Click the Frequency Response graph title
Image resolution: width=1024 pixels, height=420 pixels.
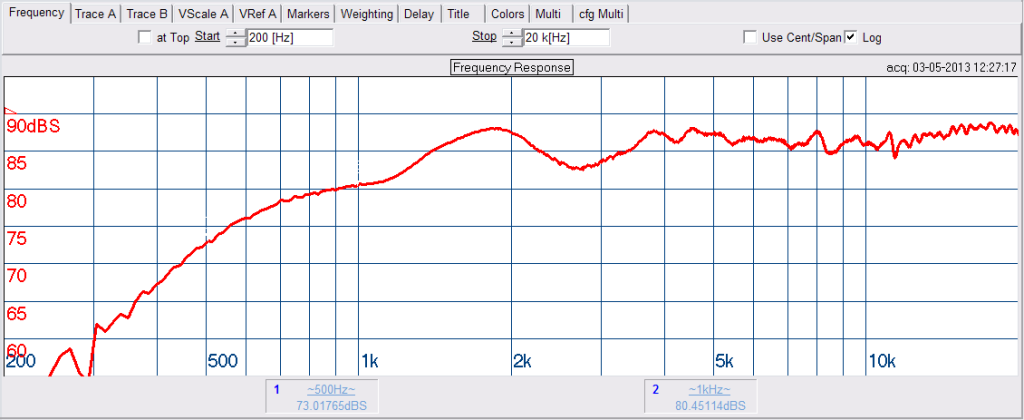point(511,68)
